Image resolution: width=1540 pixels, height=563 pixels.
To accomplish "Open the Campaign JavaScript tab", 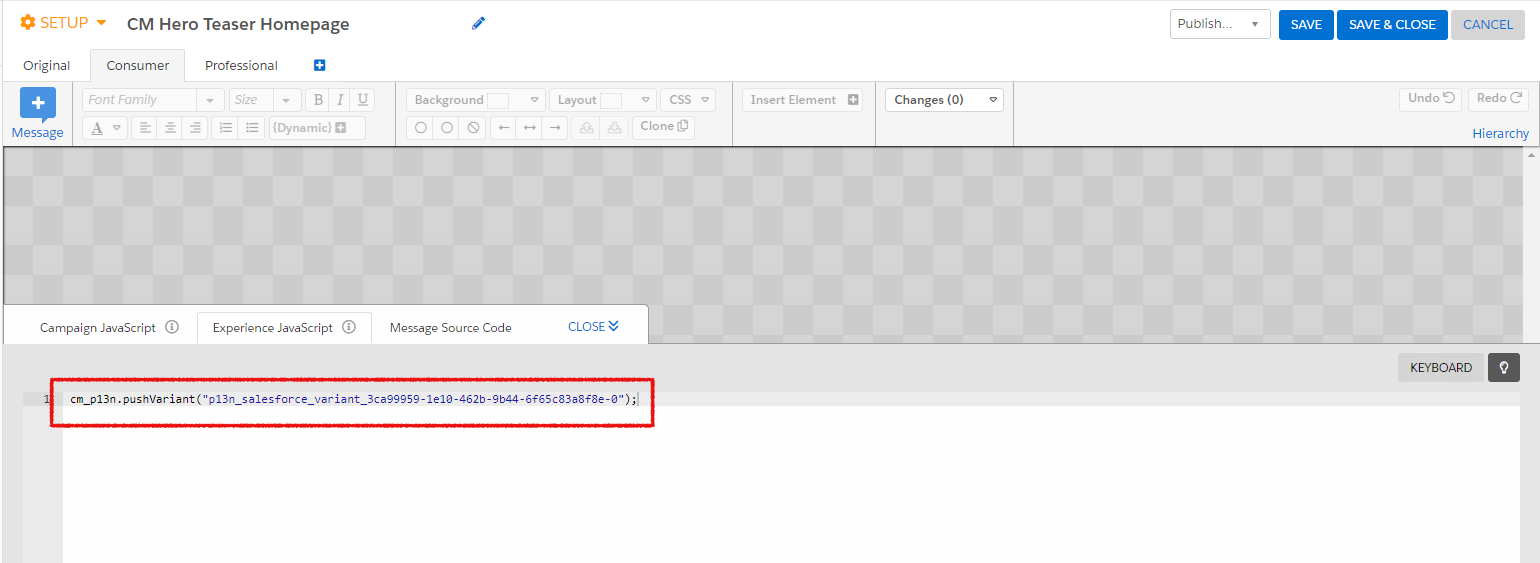I will click(x=98, y=327).
